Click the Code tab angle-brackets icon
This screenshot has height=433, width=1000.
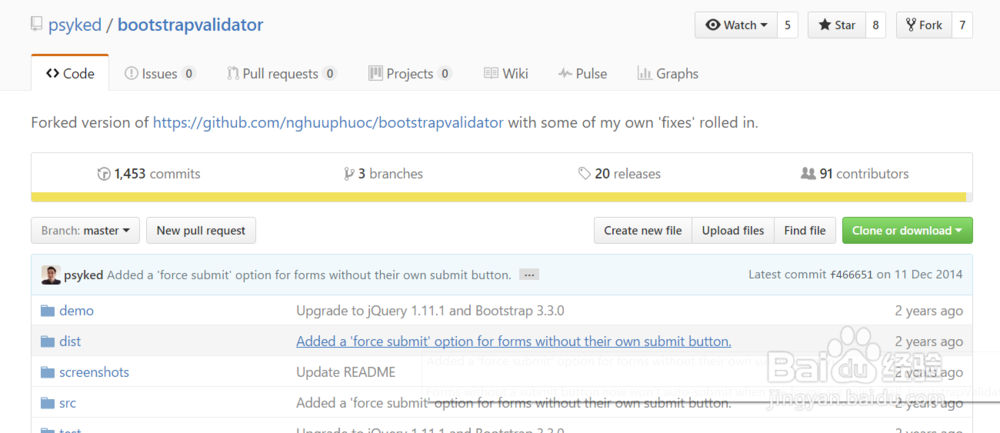coord(52,73)
